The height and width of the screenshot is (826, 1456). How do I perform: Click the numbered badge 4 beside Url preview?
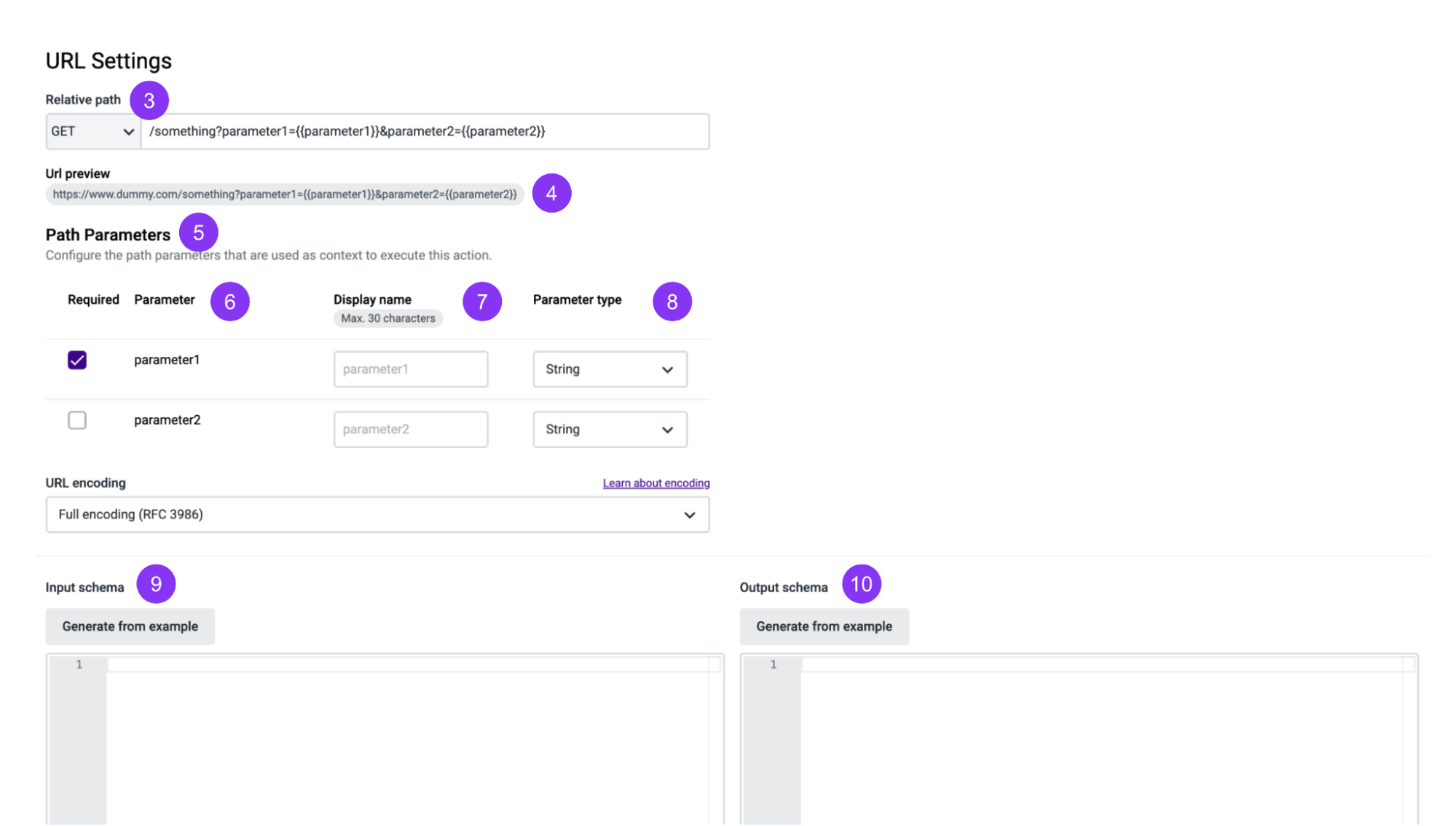coord(551,193)
